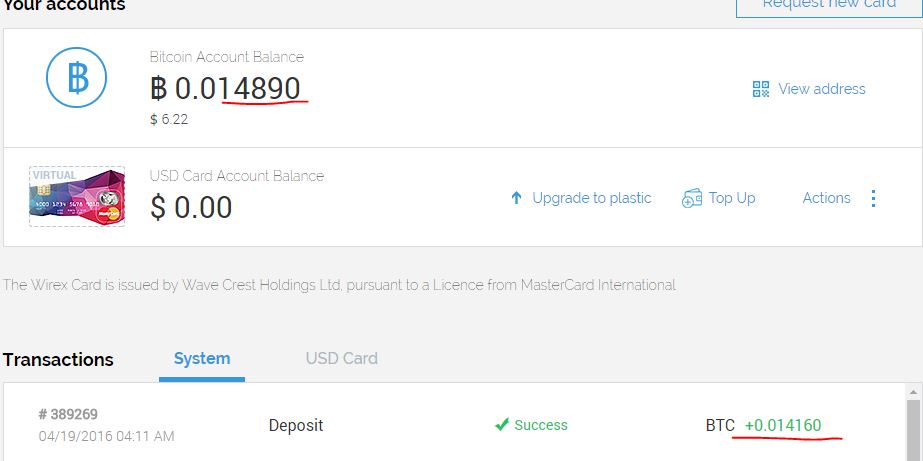
Task: Click the Bitcoin symbol before the balance
Action: [159, 88]
